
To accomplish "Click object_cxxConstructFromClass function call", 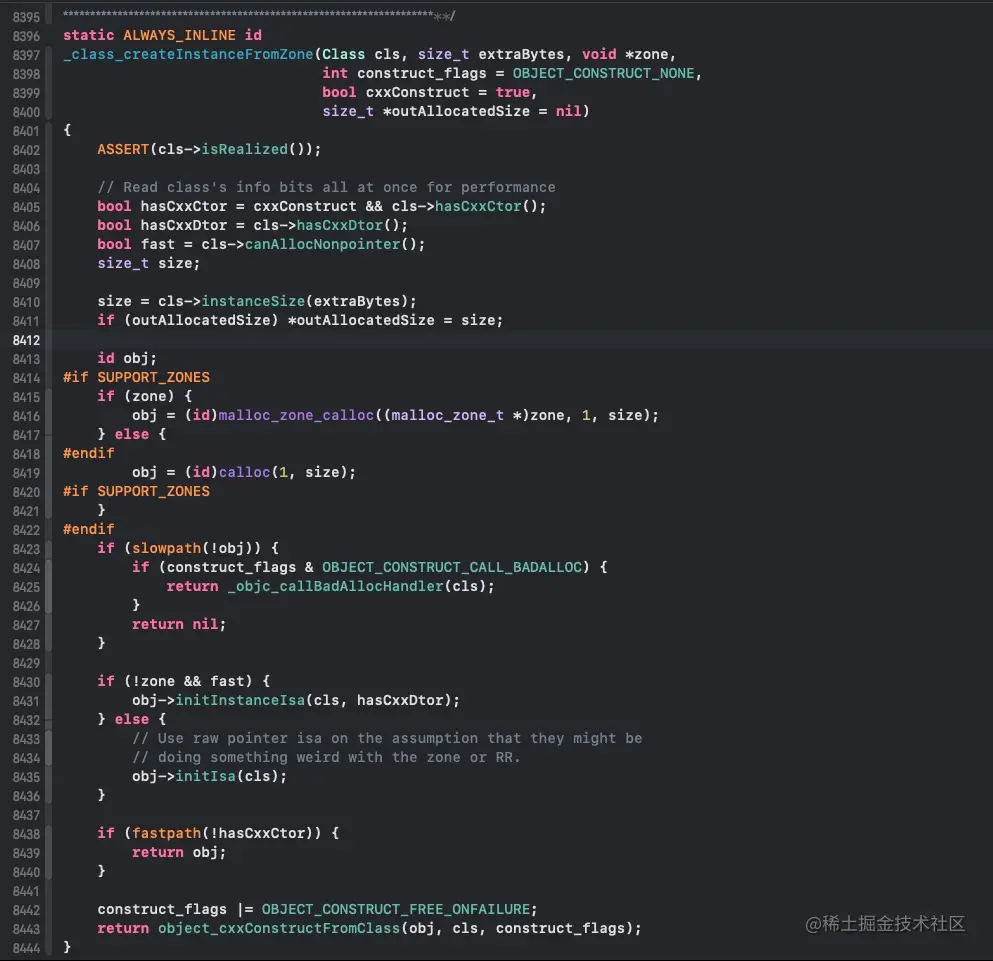I will (x=279, y=929).
